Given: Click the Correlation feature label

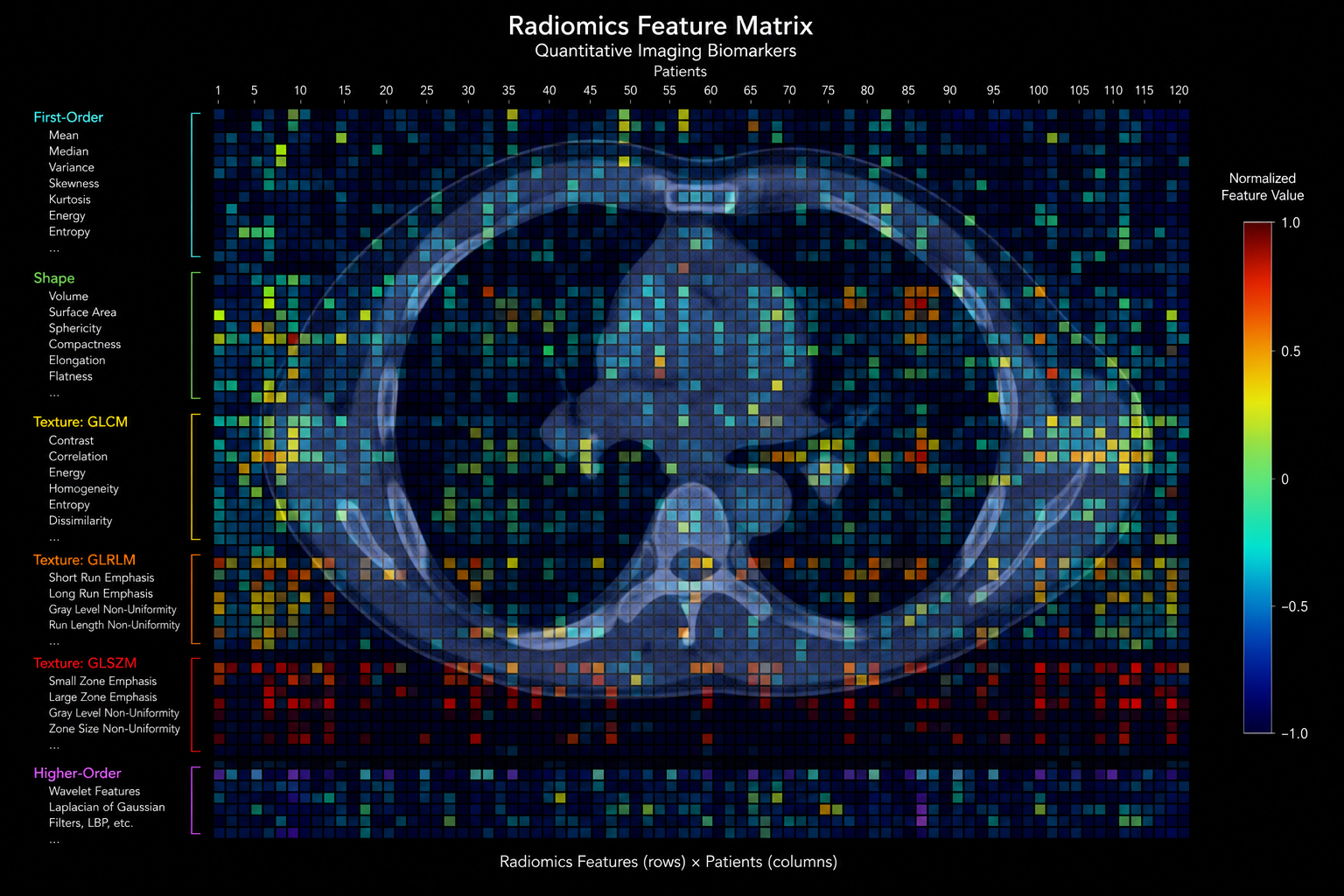Looking at the screenshot, I should (x=78, y=457).
